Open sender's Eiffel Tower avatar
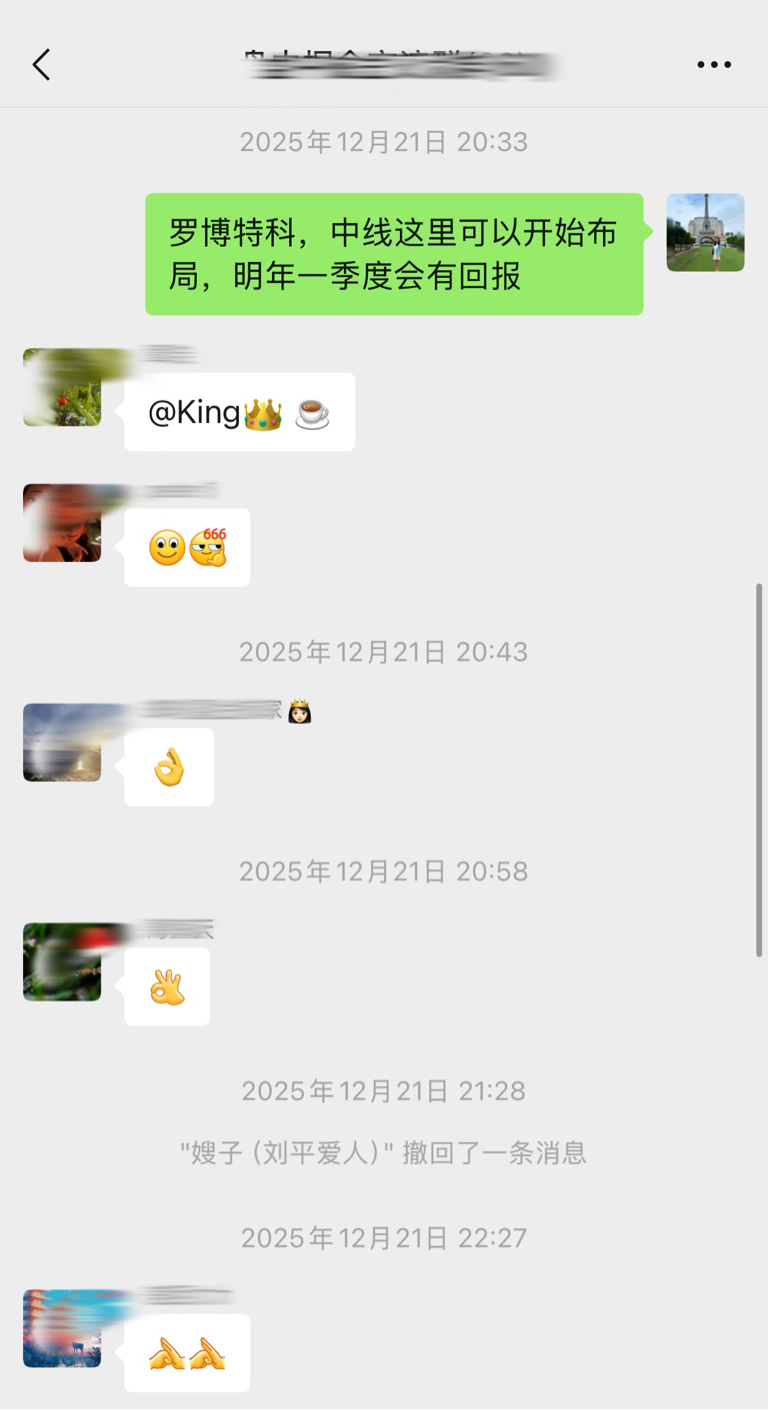 coord(705,232)
